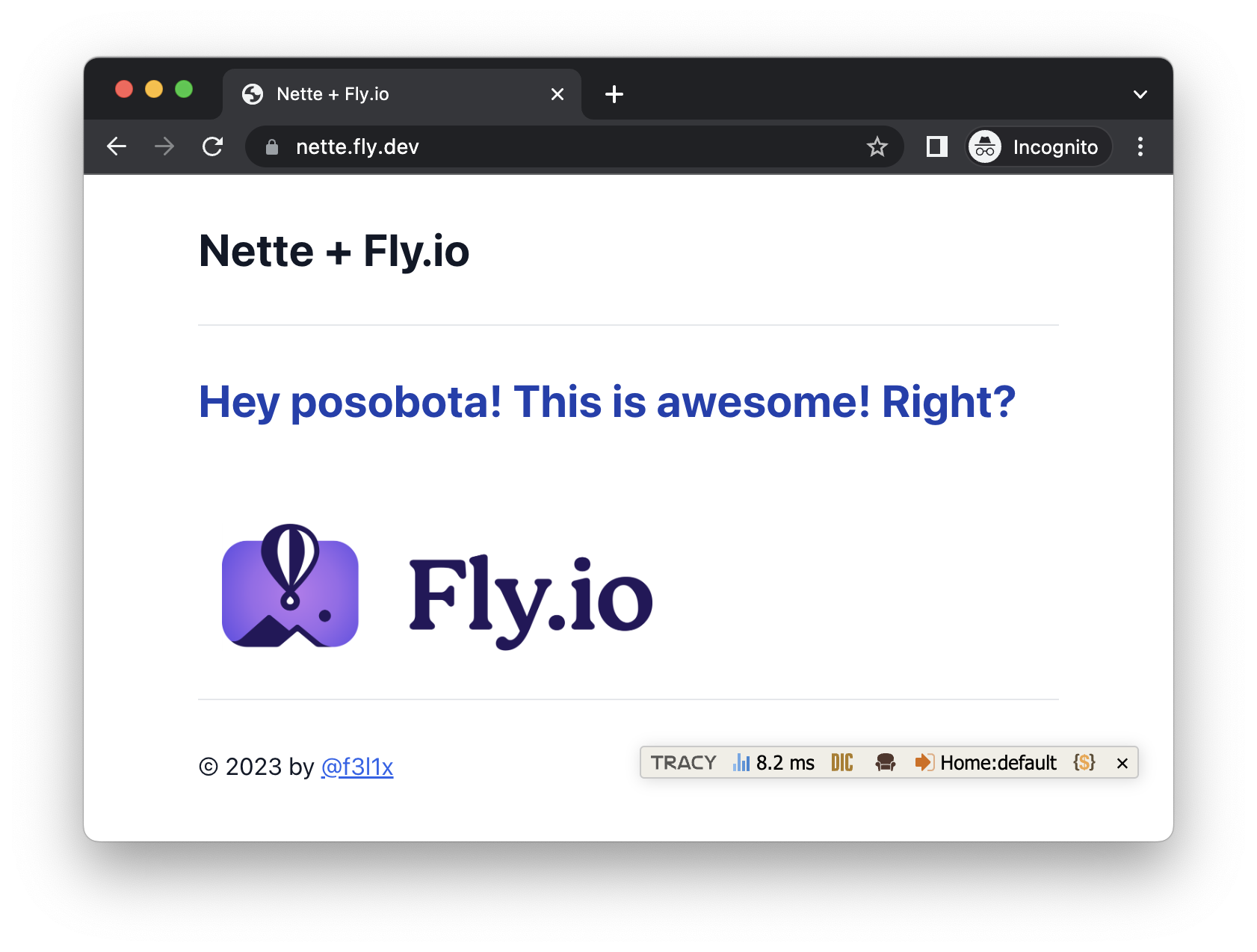Open the DIC container panel in Tracy
The image size is (1257, 952).
point(842,762)
